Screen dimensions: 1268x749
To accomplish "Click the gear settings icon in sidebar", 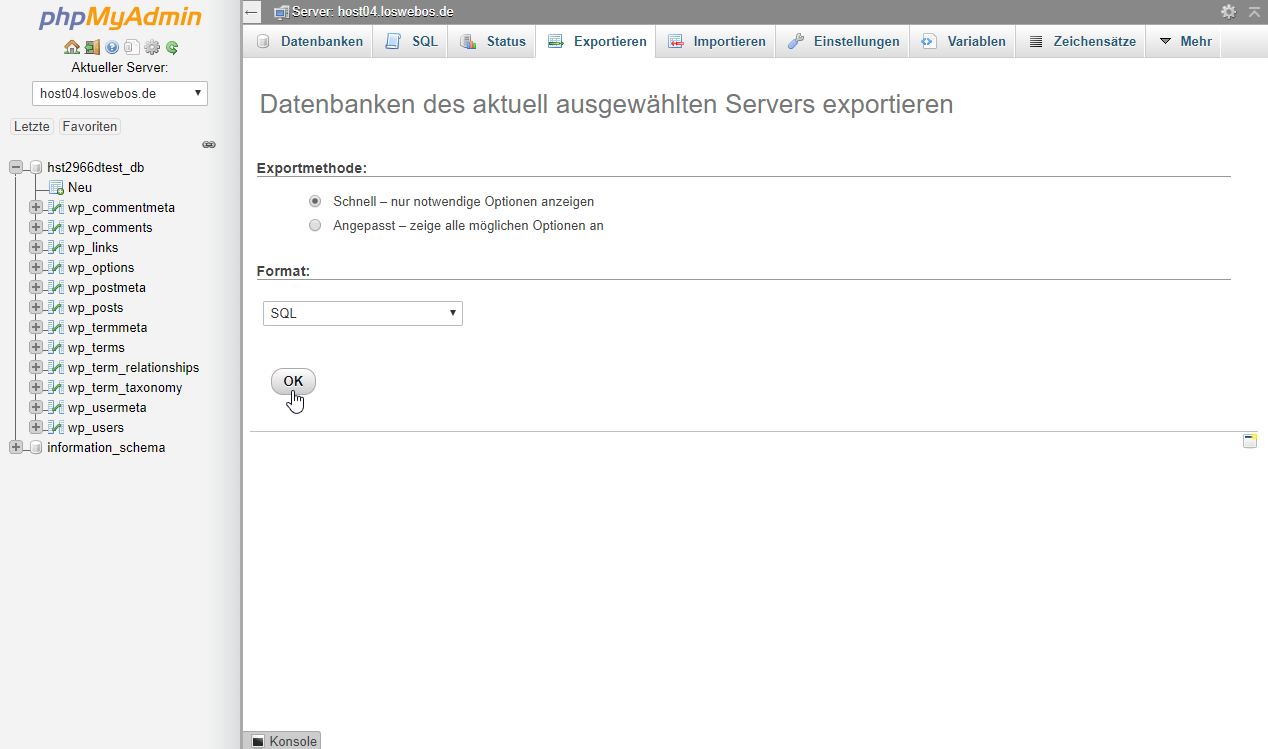I will 152,47.
